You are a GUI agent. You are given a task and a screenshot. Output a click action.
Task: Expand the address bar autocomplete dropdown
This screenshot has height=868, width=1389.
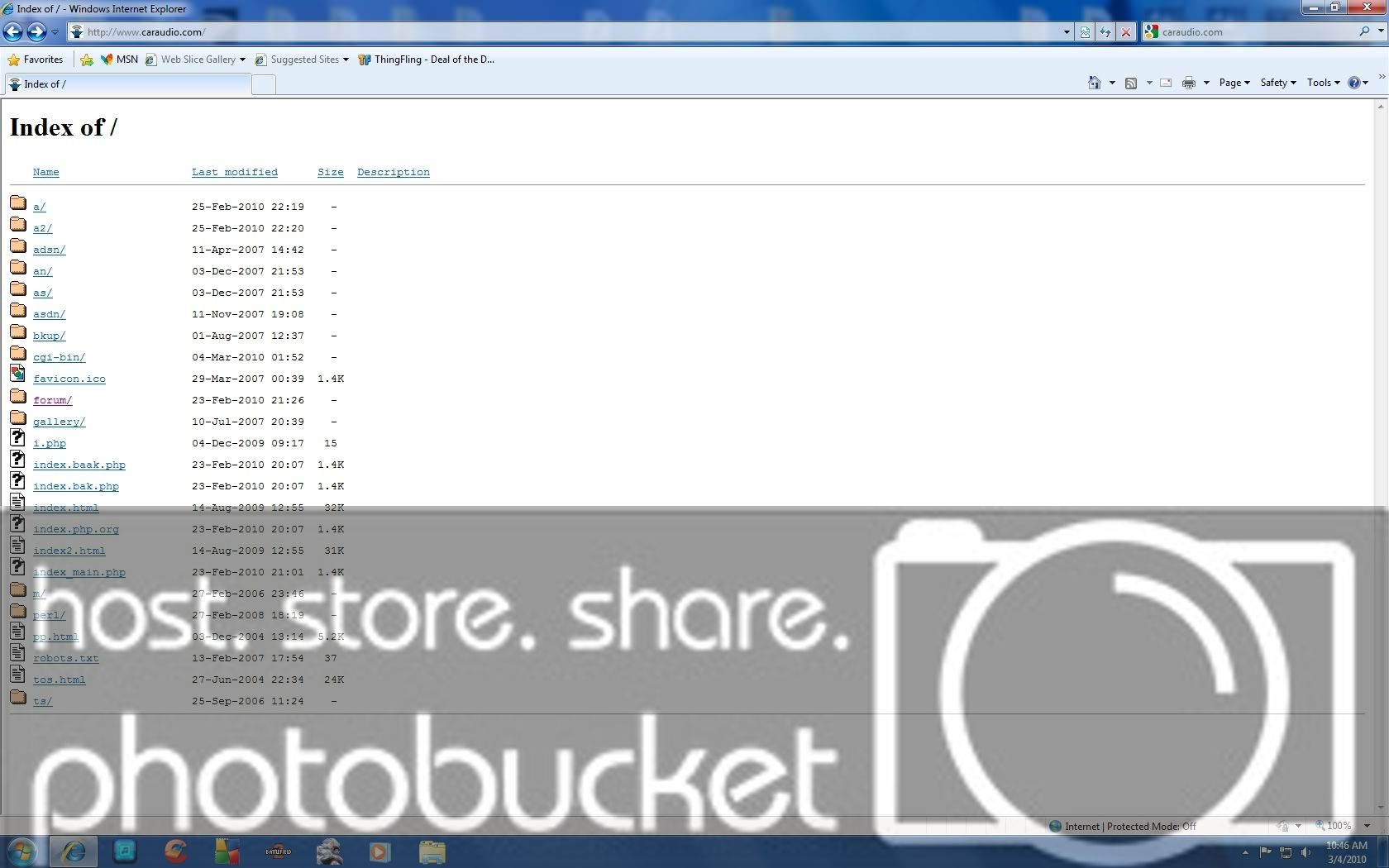(x=1066, y=32)
